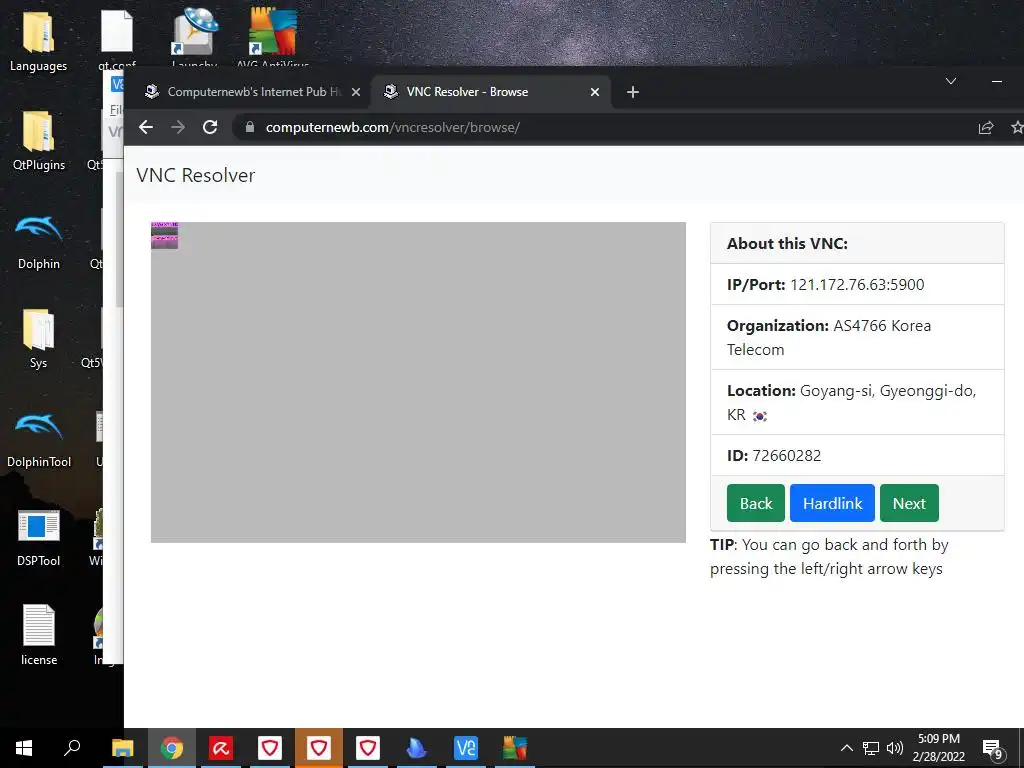The image size is (1024, 768).
Task: Open the notification center icon
Action: tap(992, 748)
